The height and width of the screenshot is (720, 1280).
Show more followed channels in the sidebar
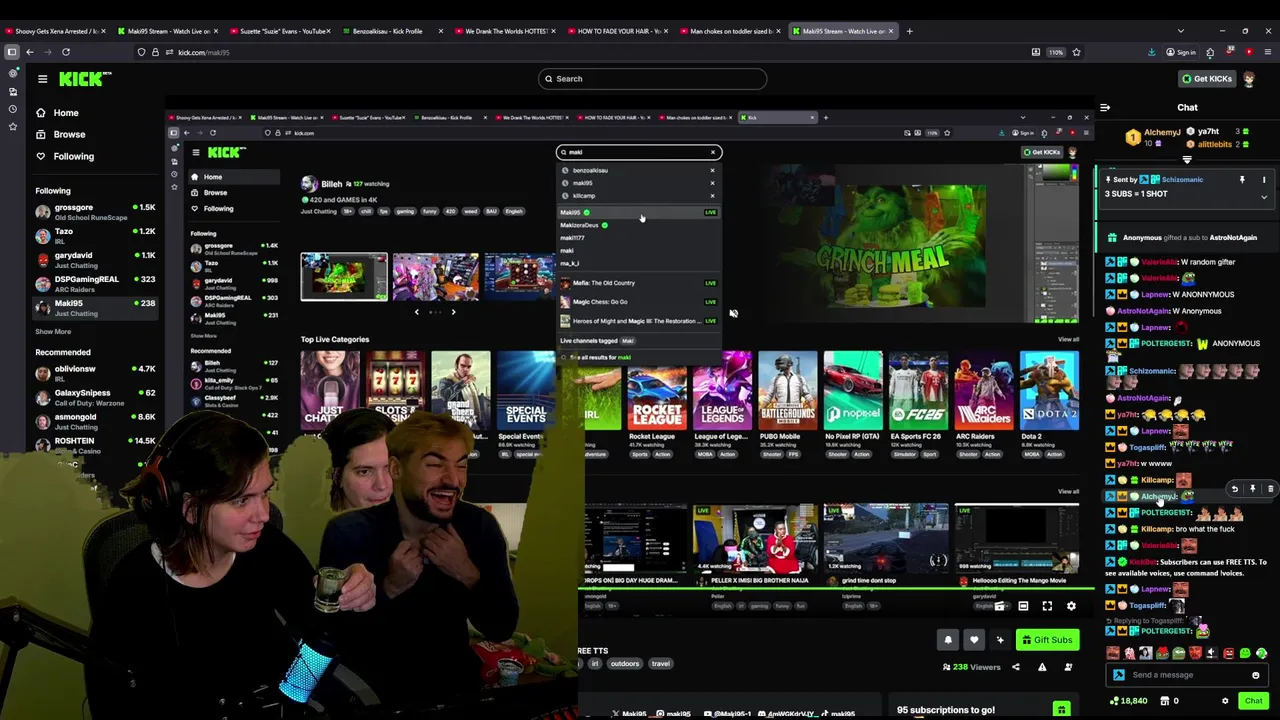point(53,332)
